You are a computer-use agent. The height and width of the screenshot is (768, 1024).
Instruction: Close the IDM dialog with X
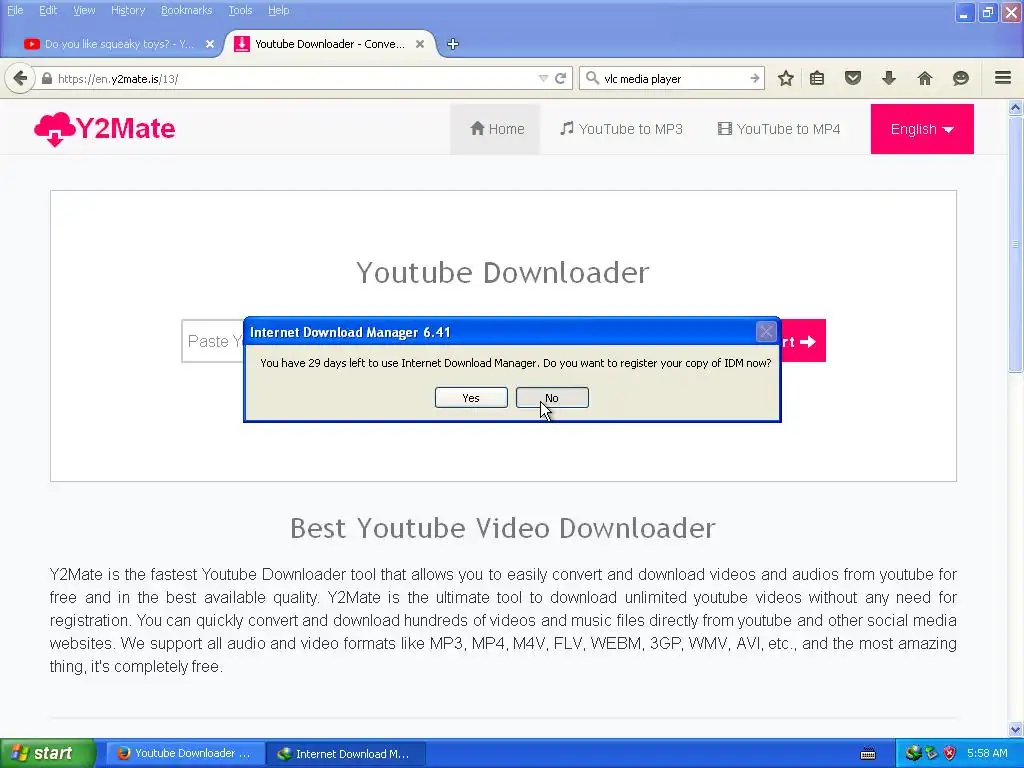[x=766, y=331]
